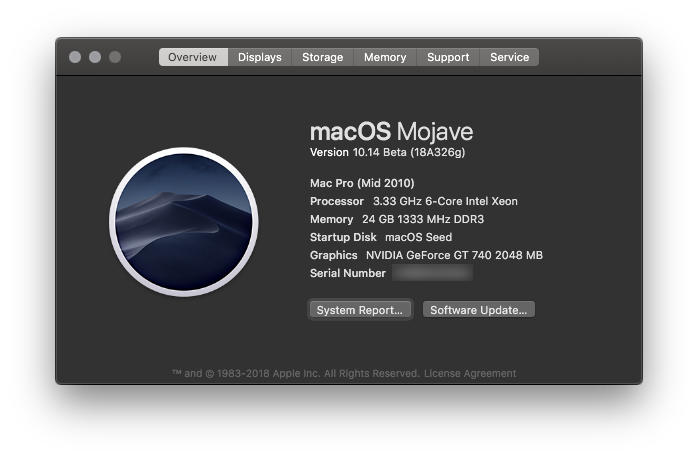Select the Overview tab
The image size is (698, 458).
click(x=192, y=57)
